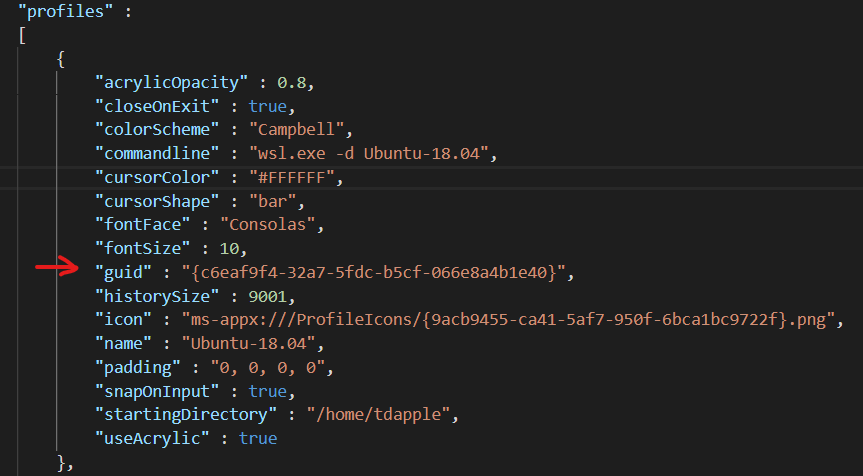863x476 pixels.
Task: Click the fontSize number 10
Action: click(x=229, y=249)
